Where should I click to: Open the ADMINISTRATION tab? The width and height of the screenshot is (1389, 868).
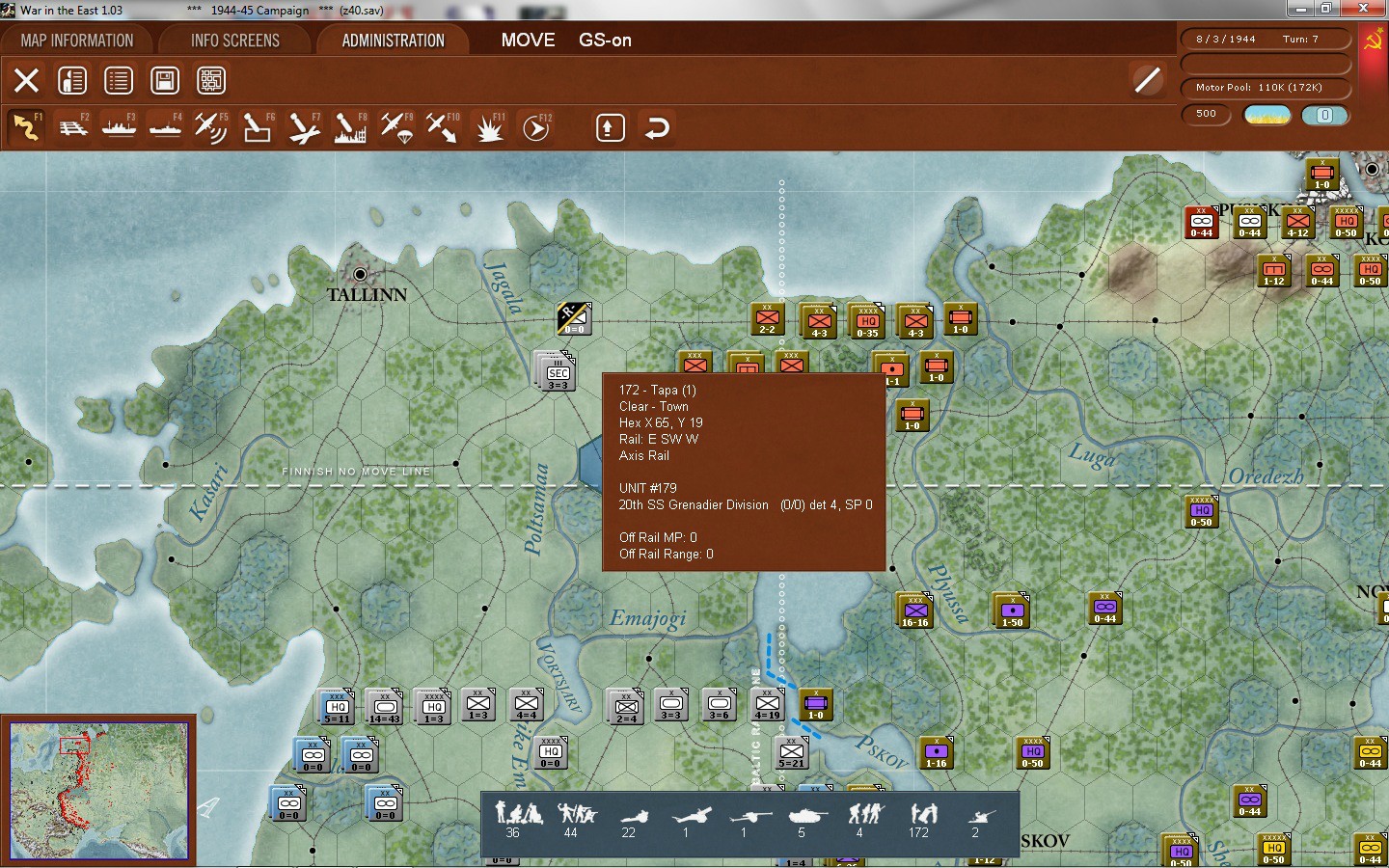tap(394, 41)
